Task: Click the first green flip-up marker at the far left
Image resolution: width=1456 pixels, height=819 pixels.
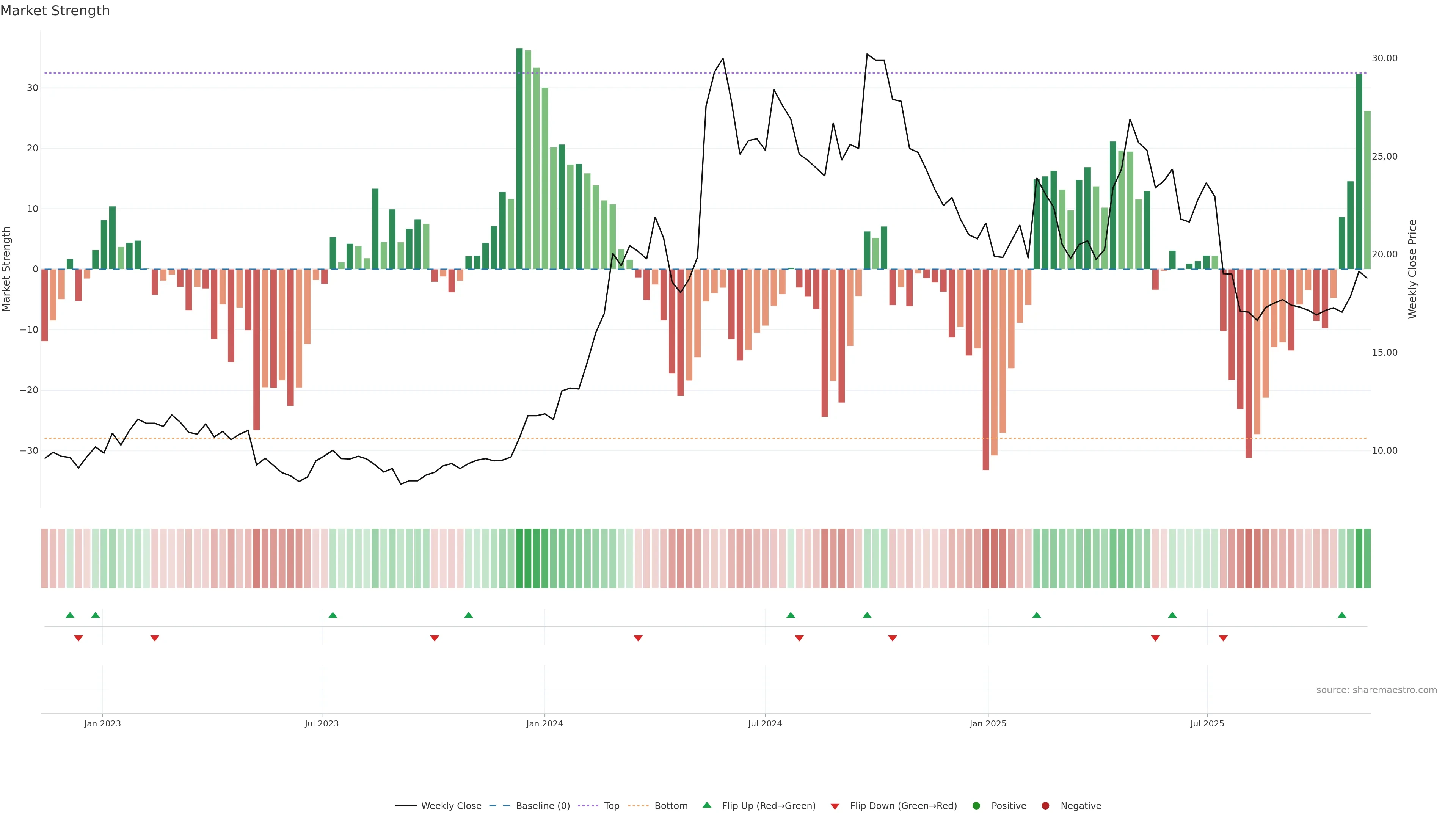Action: (x=70, y=615)
